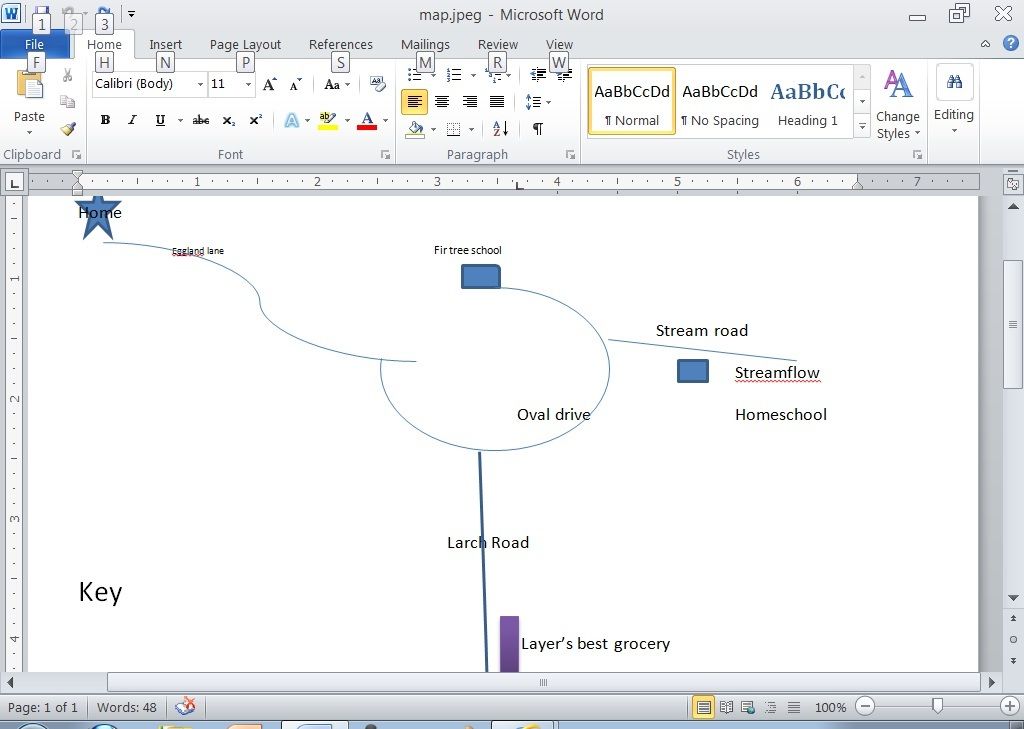Screen dimensions: 1024x729
Task: Click the zoom slider handle
Action: (x=937, y=707)
